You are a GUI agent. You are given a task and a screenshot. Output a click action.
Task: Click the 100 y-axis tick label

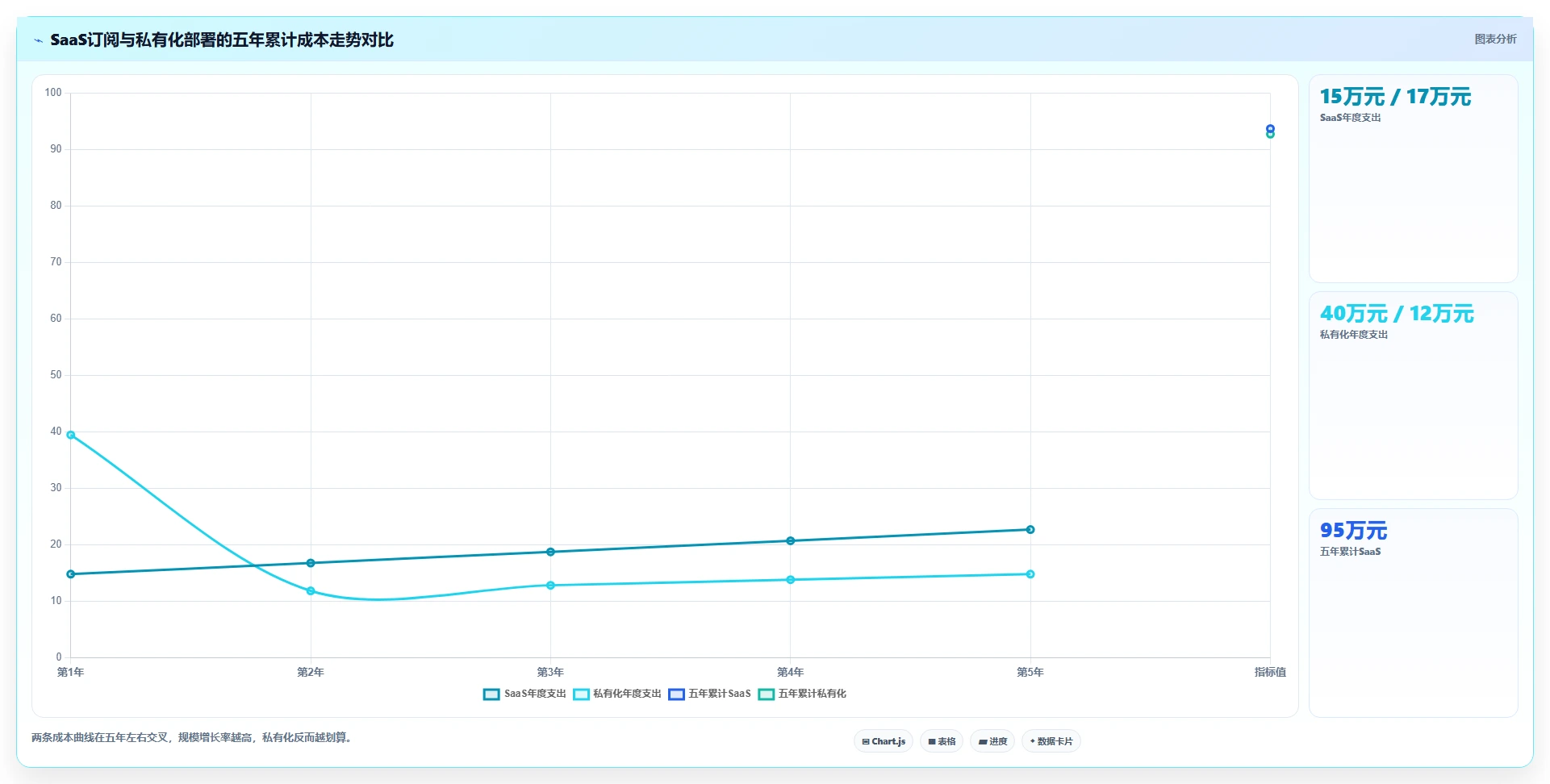tap(53, 93)
